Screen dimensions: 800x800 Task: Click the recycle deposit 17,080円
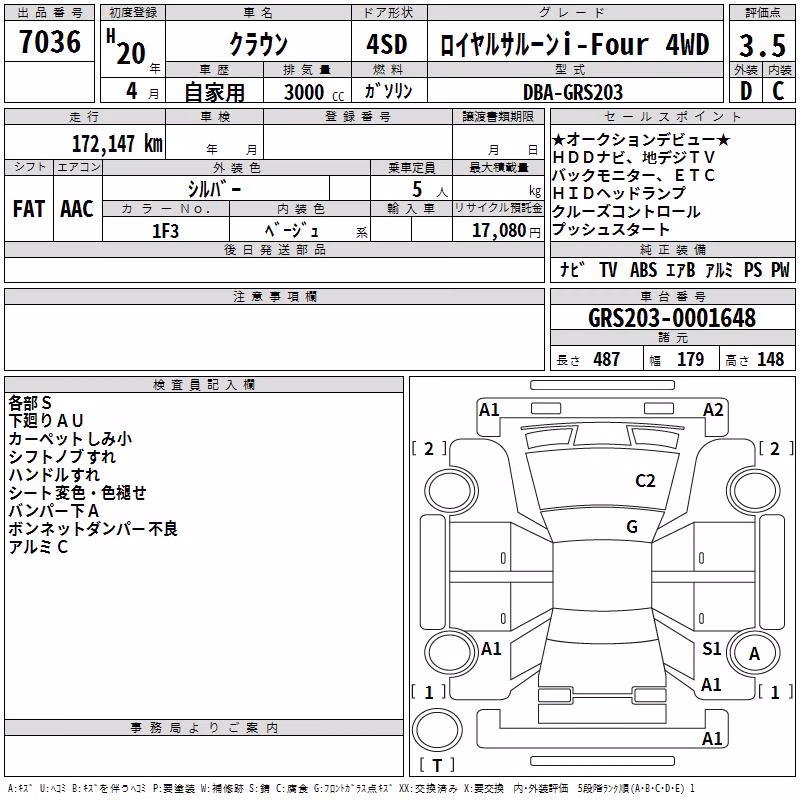(x=506, y=231)
